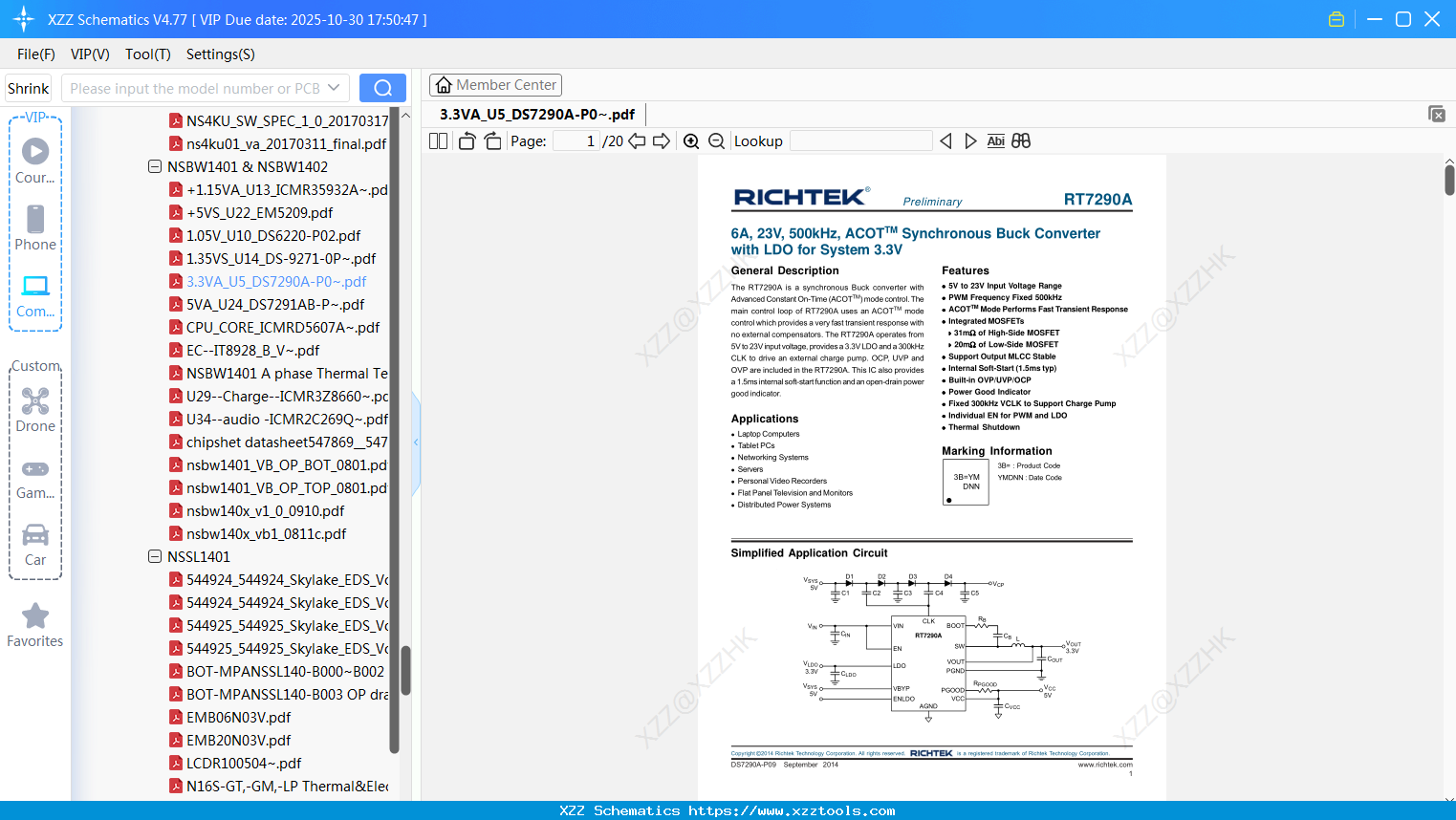Select 3.3VA_U5_DS7290A-P0~.pdf in the tree
This screenshot has width=1456, height=820.
(268, 281)
